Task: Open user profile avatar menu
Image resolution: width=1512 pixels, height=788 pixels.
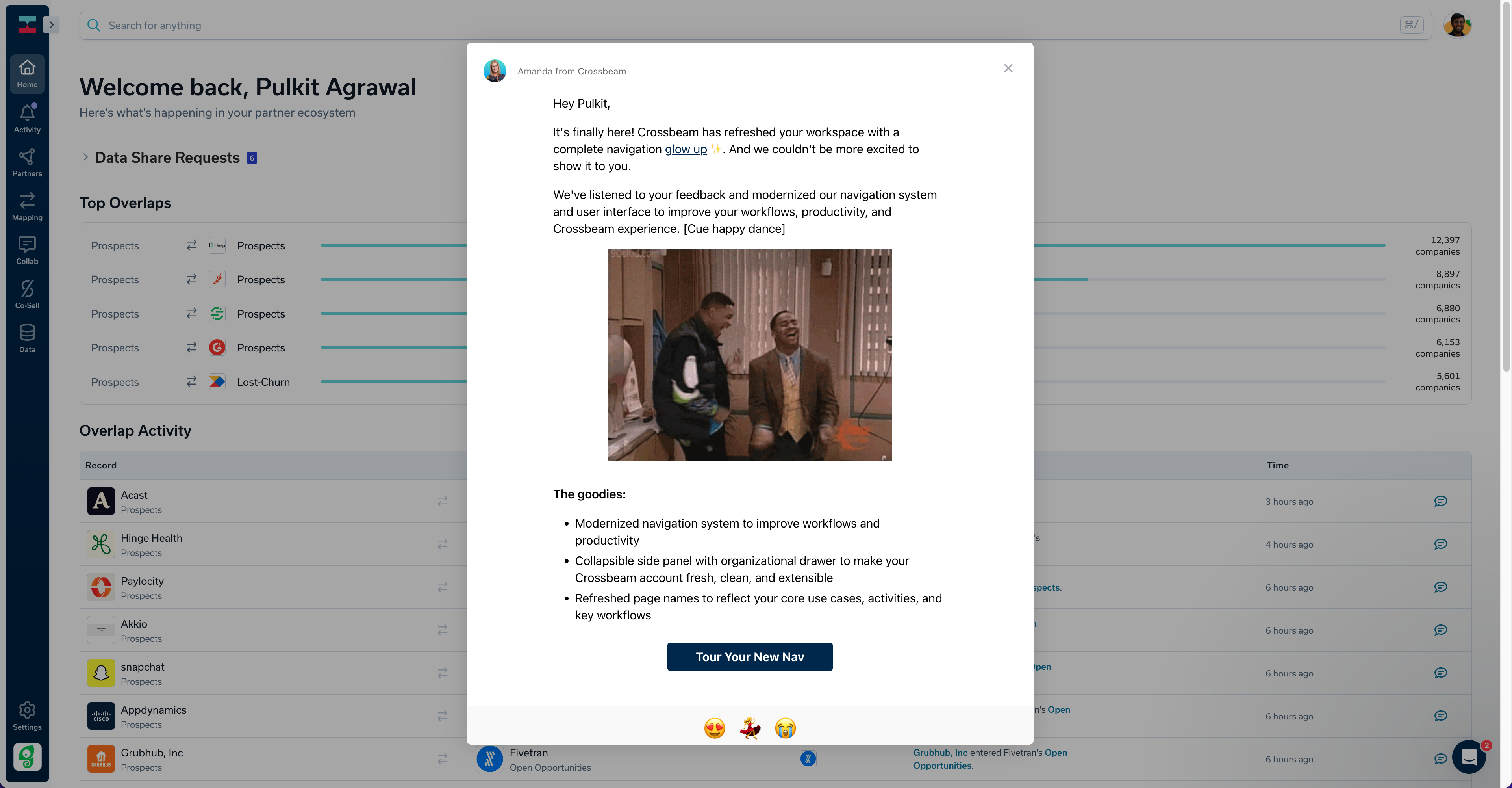Action: 1457,25
